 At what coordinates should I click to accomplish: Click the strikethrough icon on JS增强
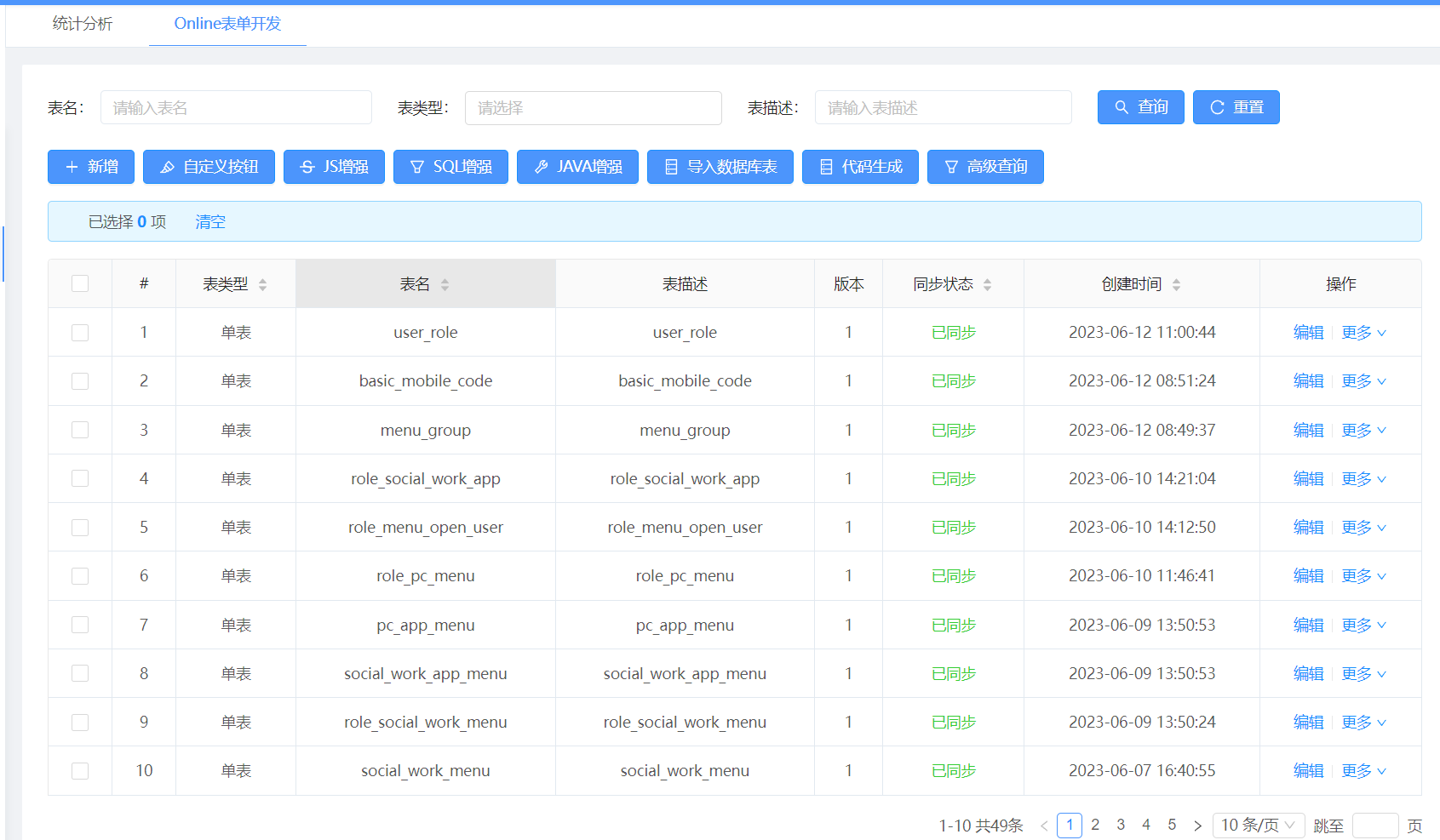pos(307,167)
